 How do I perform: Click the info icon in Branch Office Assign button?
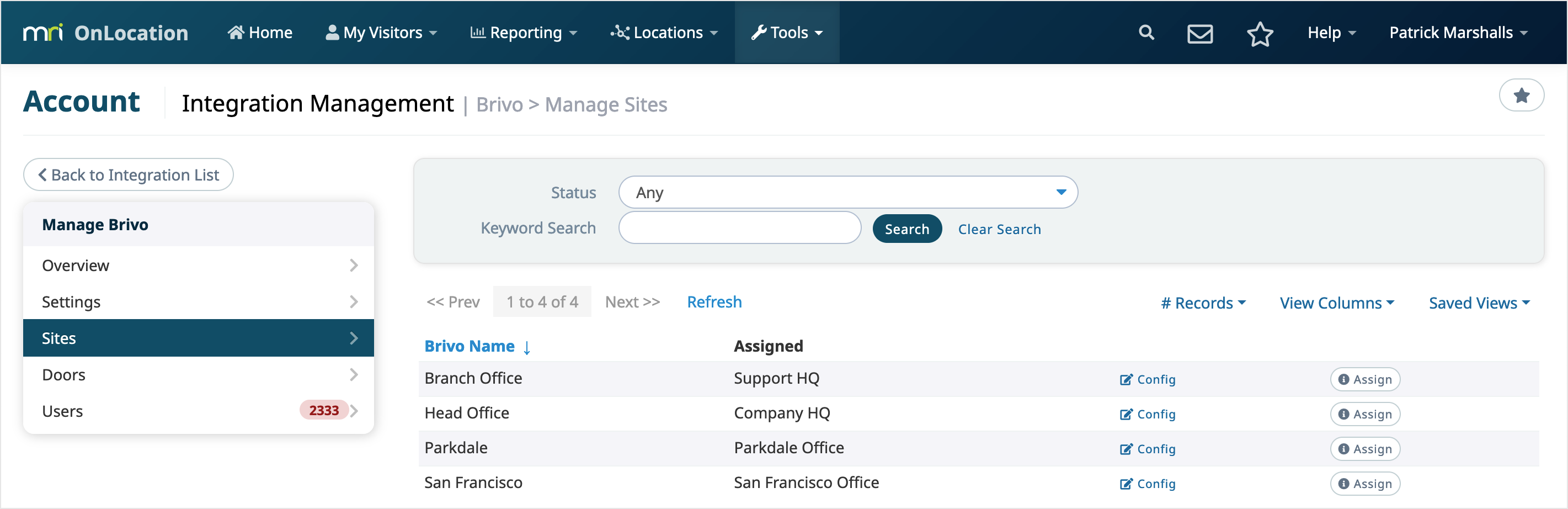(1343, 379)
